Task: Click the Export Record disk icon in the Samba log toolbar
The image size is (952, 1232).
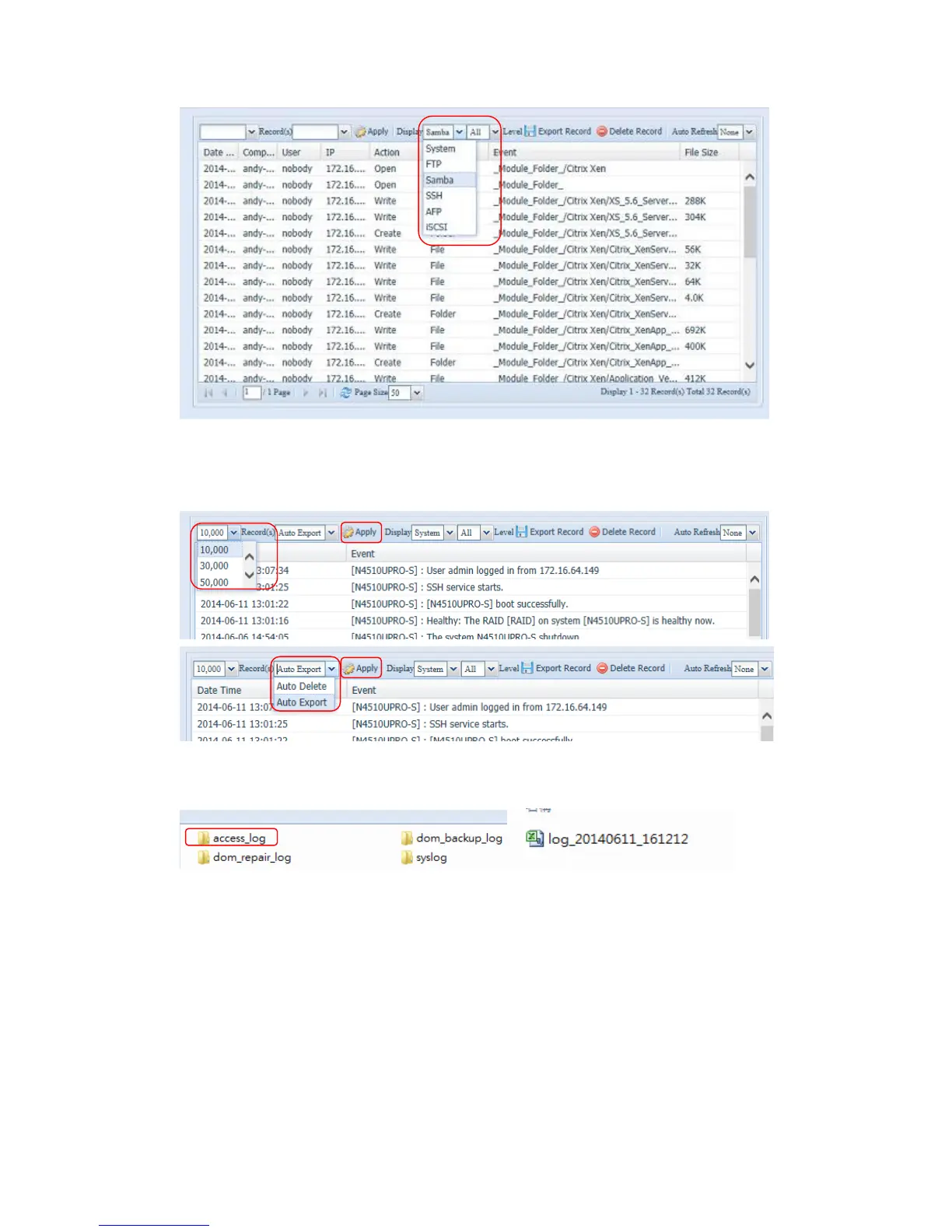Action: point(530,131)
